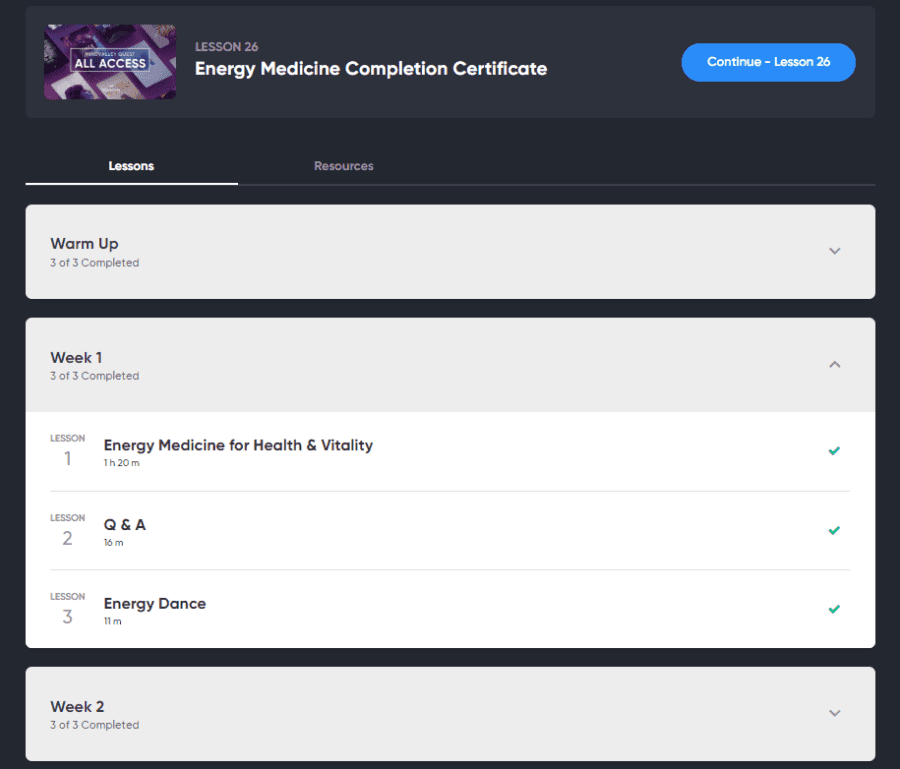
Task: Open Energy Medicine Completion Certificate title
Action: point(371,69)
